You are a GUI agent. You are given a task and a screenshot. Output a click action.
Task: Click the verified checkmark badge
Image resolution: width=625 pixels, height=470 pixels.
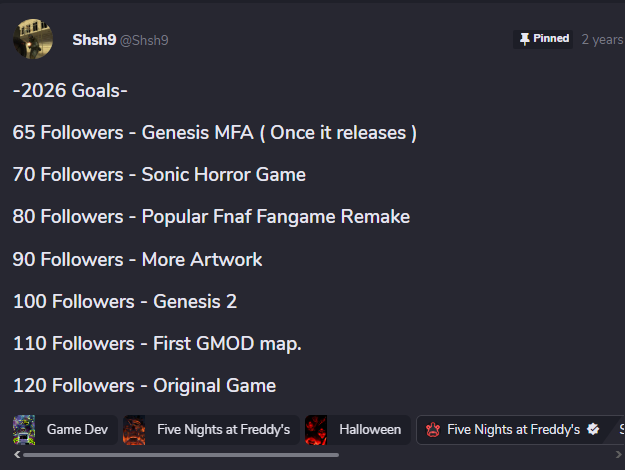[x=594, y=430]
